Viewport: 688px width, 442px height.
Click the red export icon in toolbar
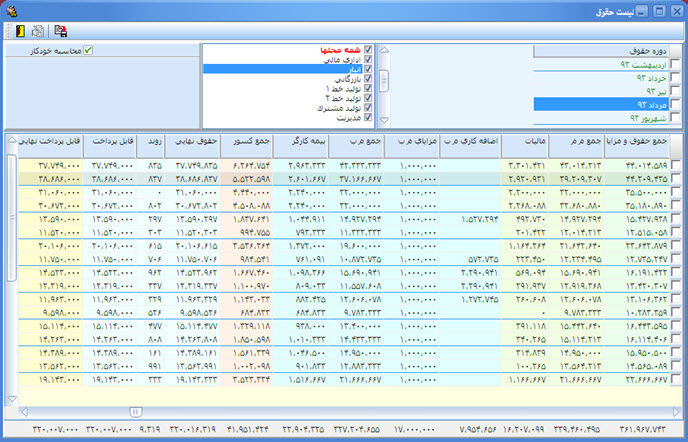coord(62,31)
